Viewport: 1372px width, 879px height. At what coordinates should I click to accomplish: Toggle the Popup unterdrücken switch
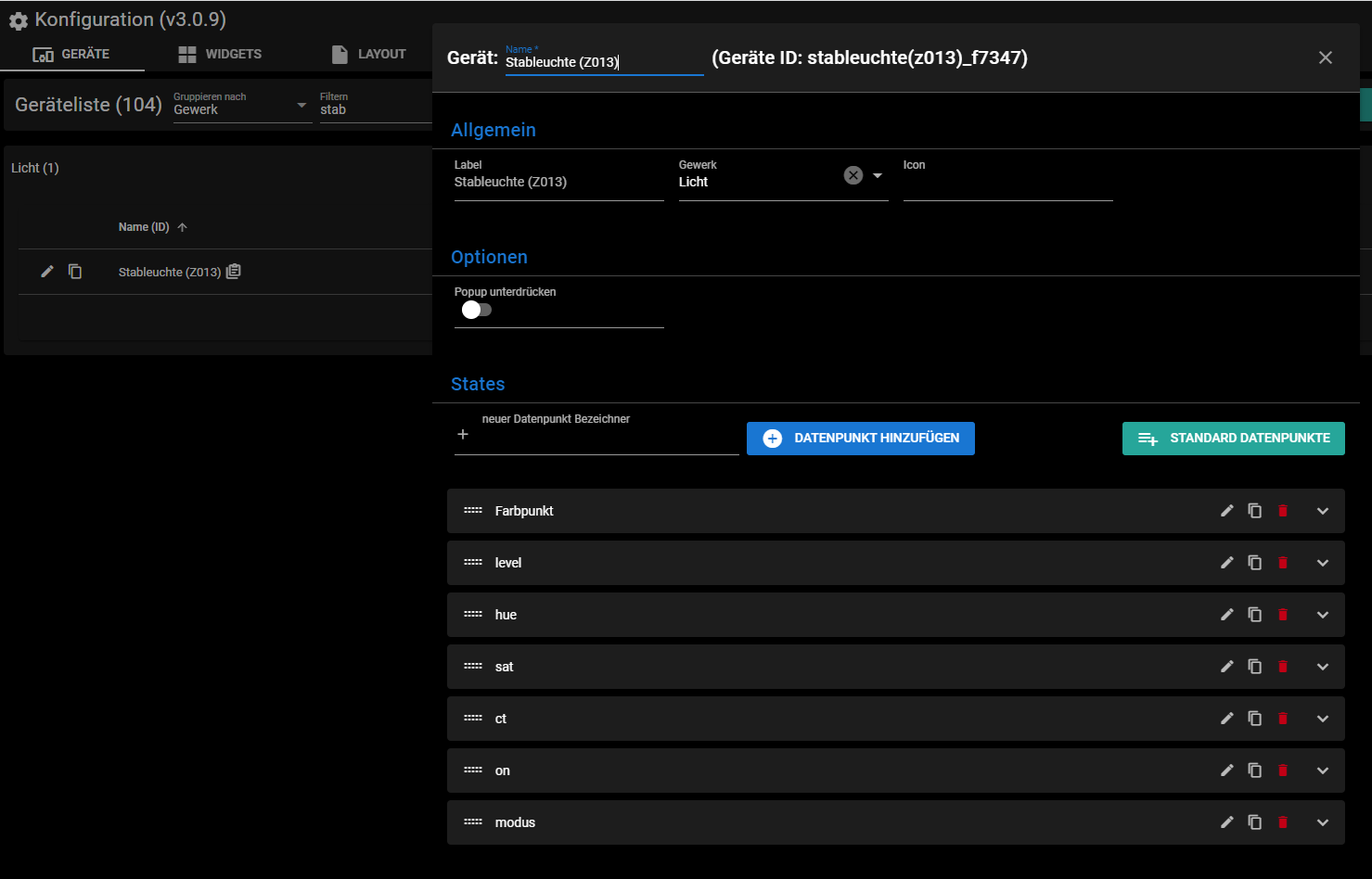click(477, 310)
